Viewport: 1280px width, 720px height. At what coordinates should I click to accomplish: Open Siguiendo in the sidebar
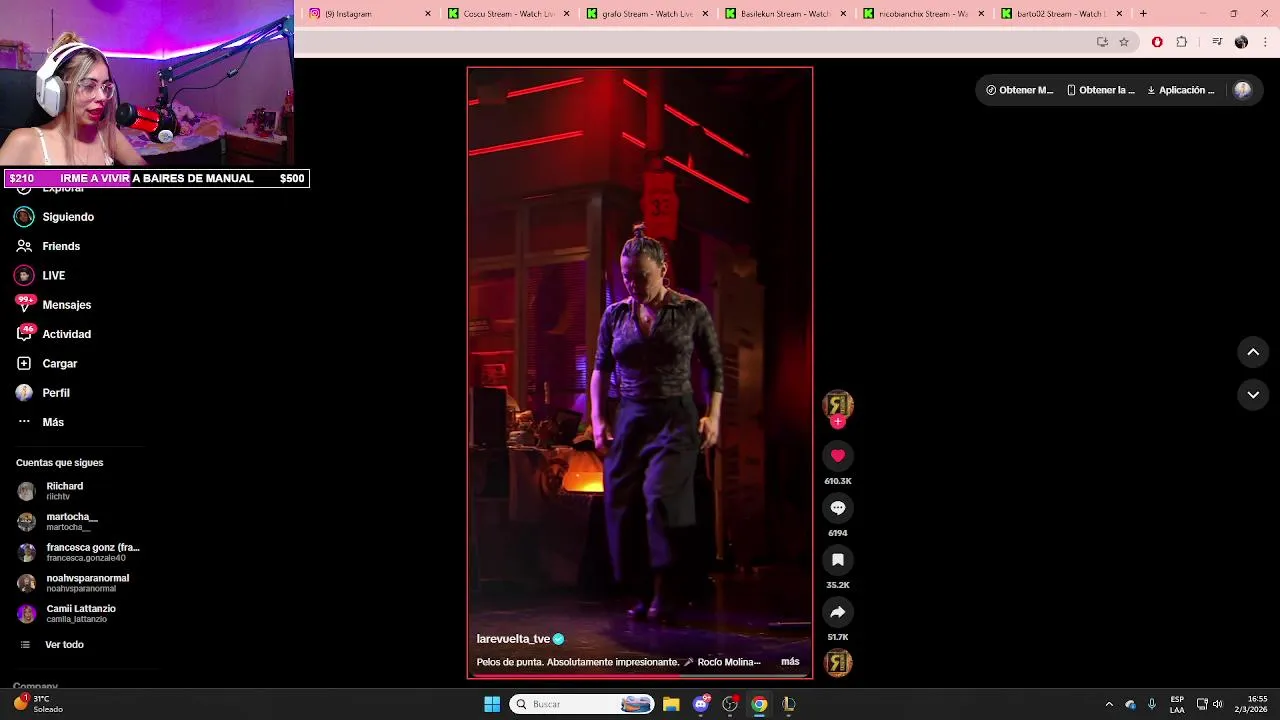tap(56, 217)
